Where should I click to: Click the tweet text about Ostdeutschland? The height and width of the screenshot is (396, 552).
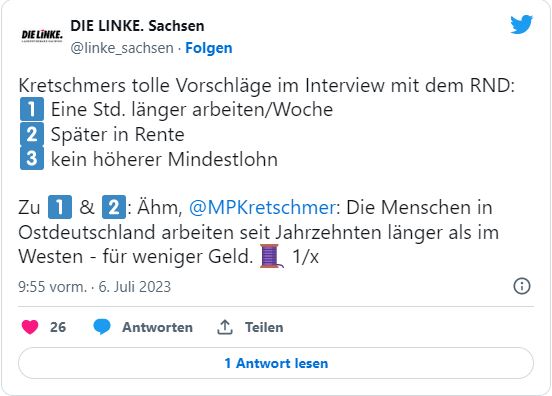[258, 232]
